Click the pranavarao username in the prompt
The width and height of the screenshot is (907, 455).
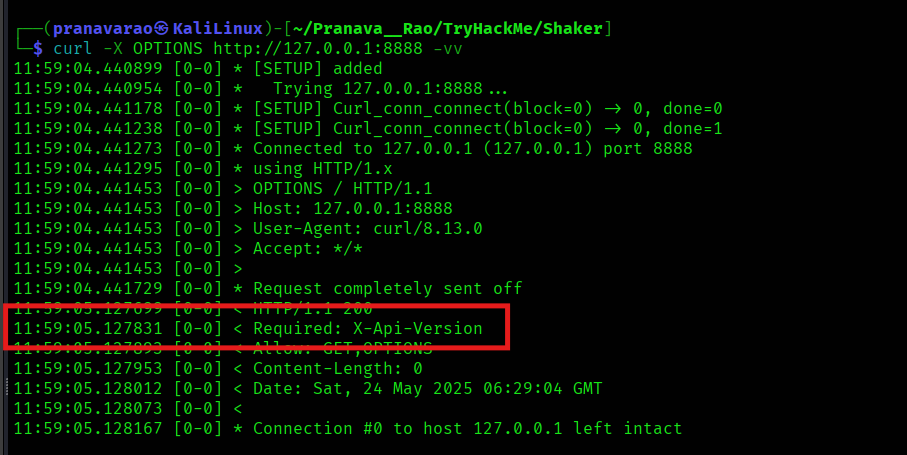103,28
